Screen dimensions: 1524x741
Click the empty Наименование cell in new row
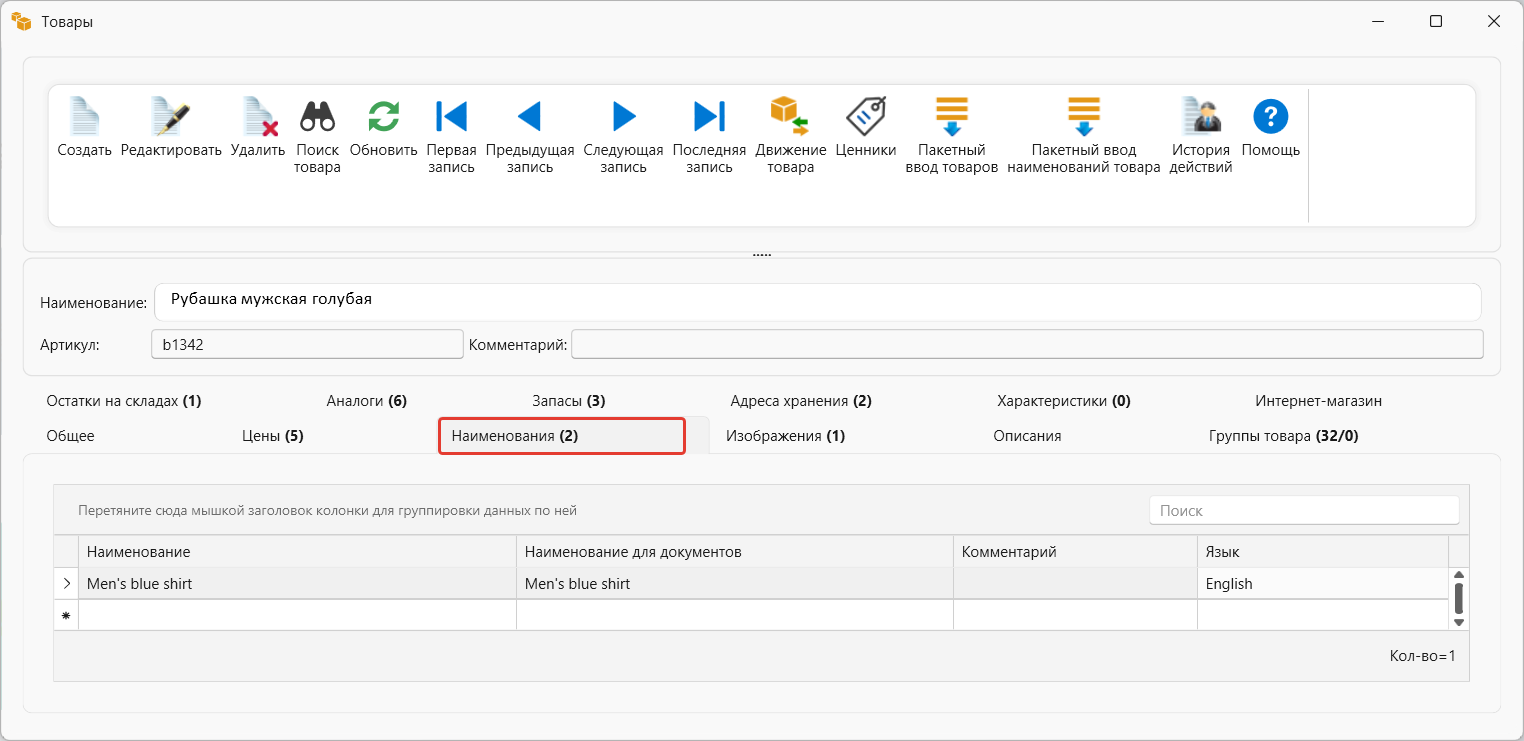pos(297,615)
